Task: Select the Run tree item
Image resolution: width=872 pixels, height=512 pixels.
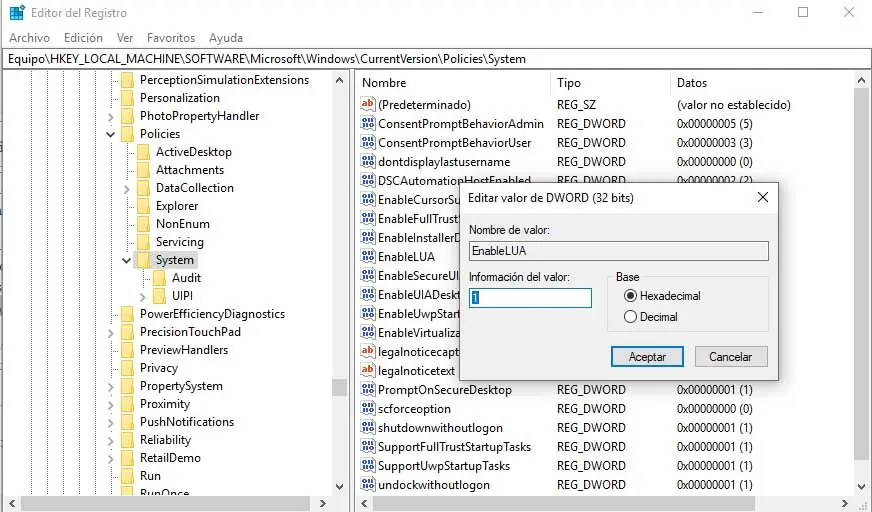Action: (150, 476)
